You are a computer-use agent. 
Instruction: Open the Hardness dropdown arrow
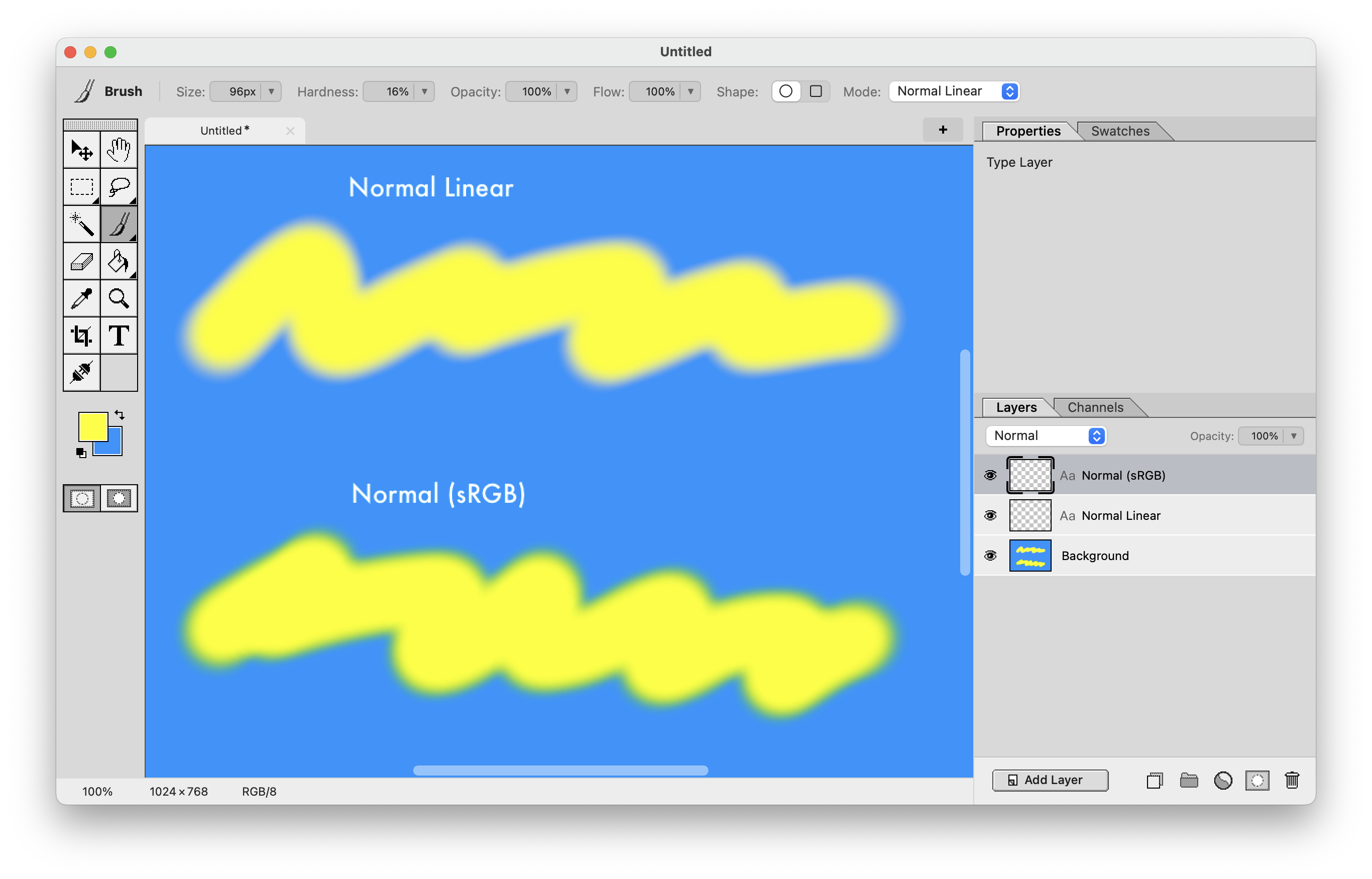click(424, 91)
